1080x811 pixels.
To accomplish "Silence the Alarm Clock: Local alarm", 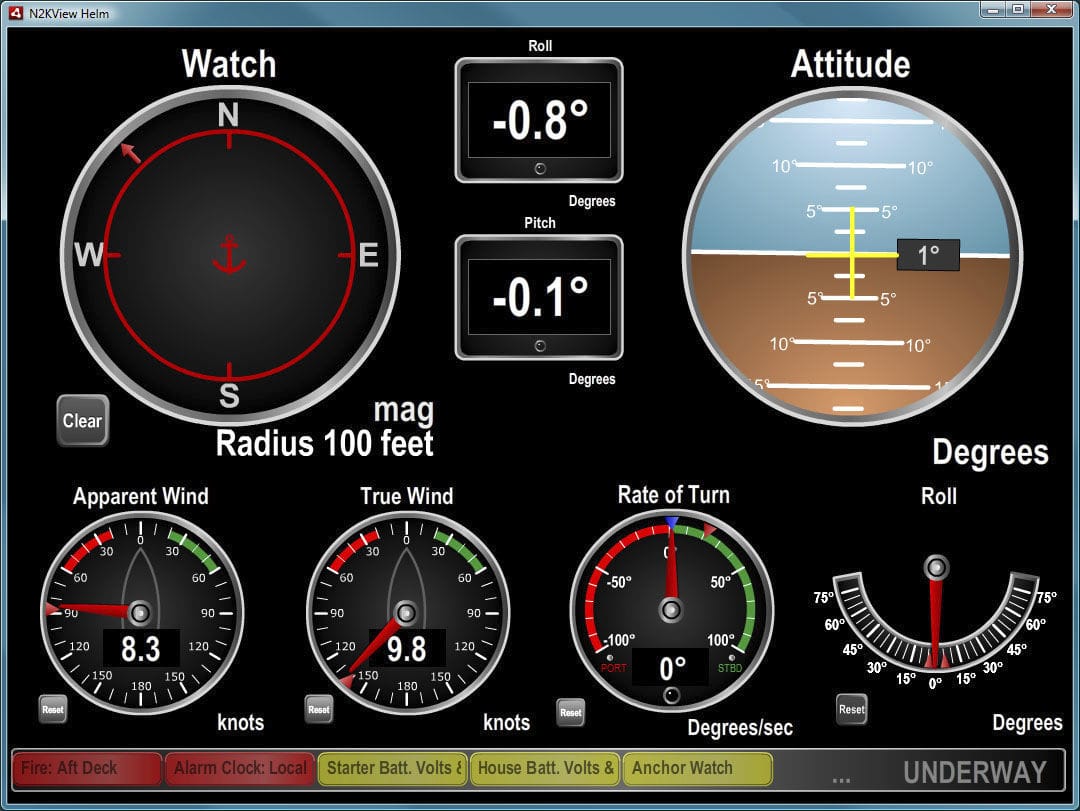I will 239,769.
